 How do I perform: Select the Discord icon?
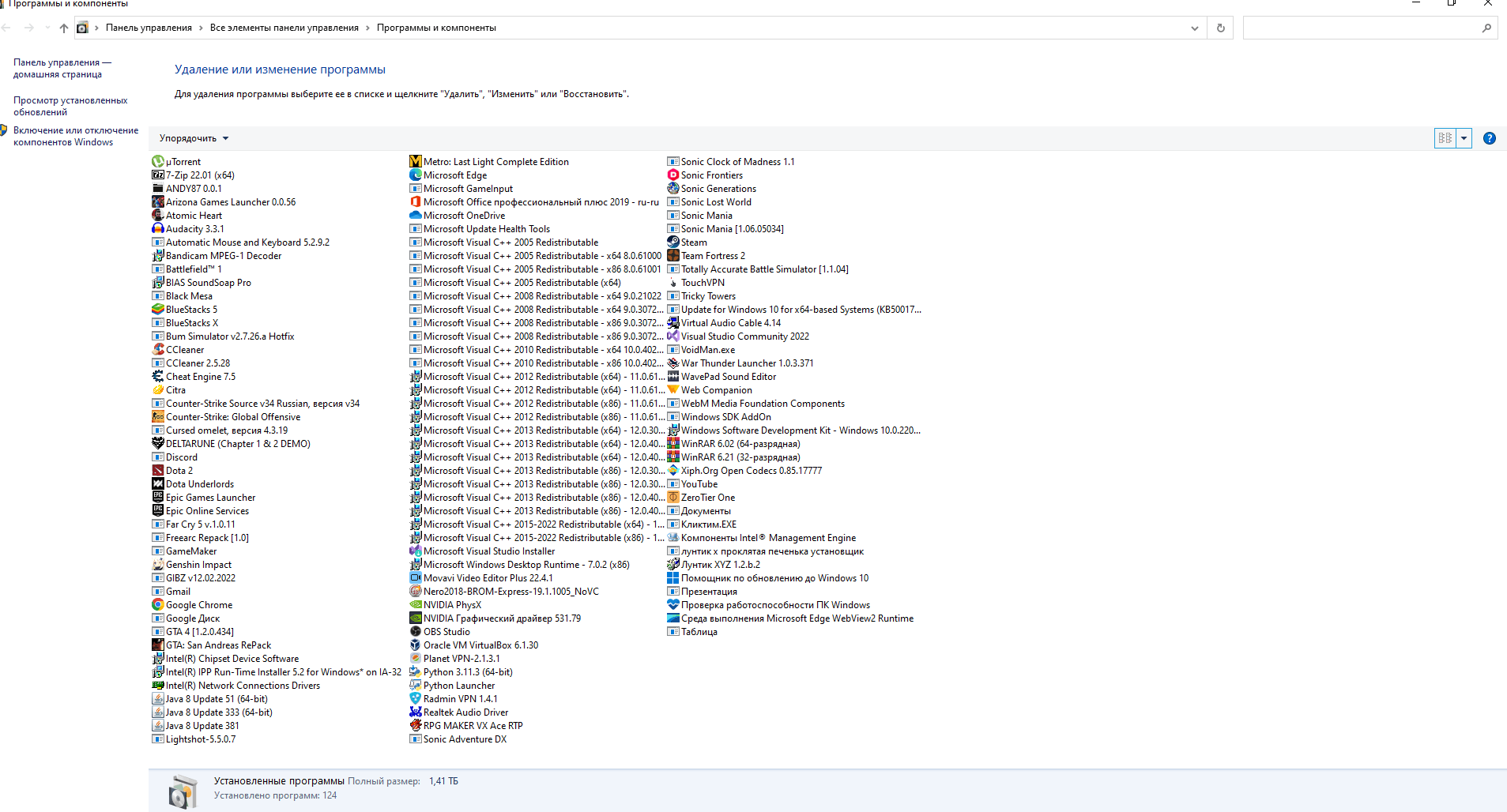158,457
